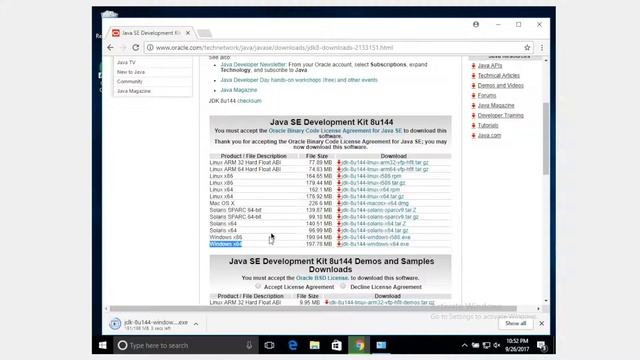
Task: Open network icon in system tray
Action: pos(486,345)
